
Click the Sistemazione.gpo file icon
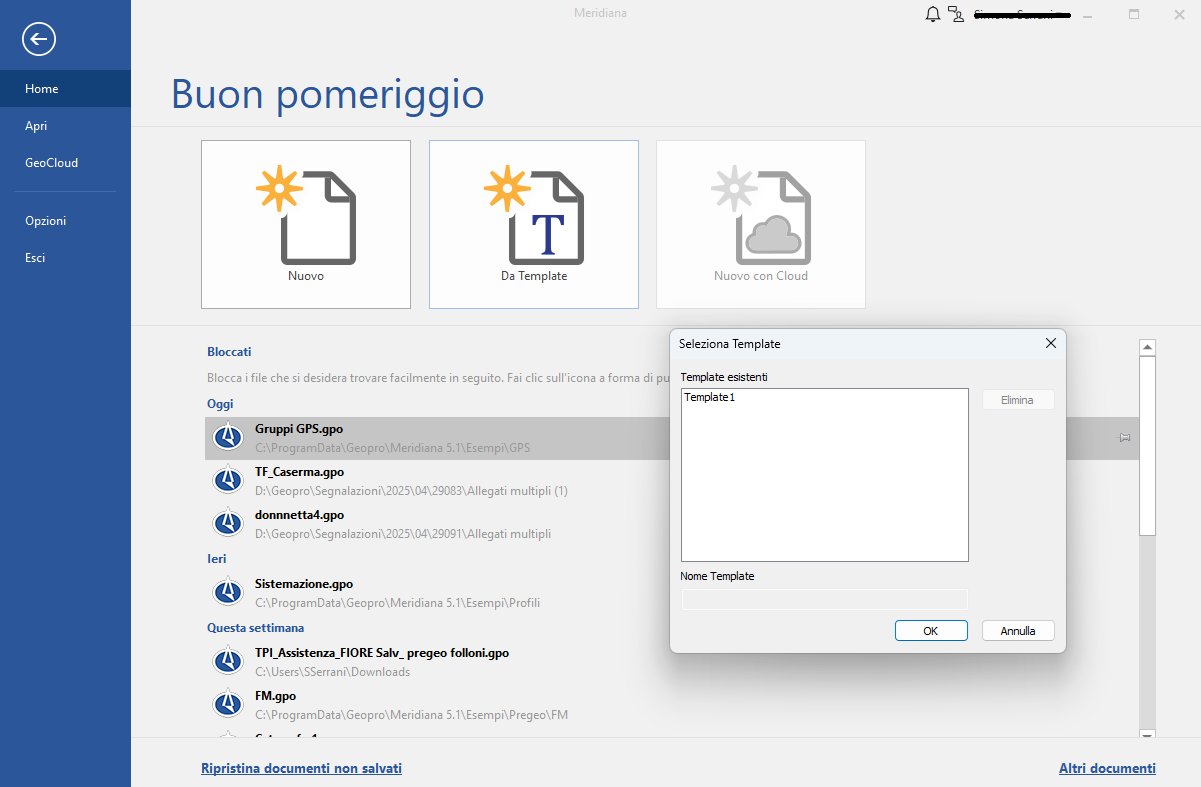229,593
